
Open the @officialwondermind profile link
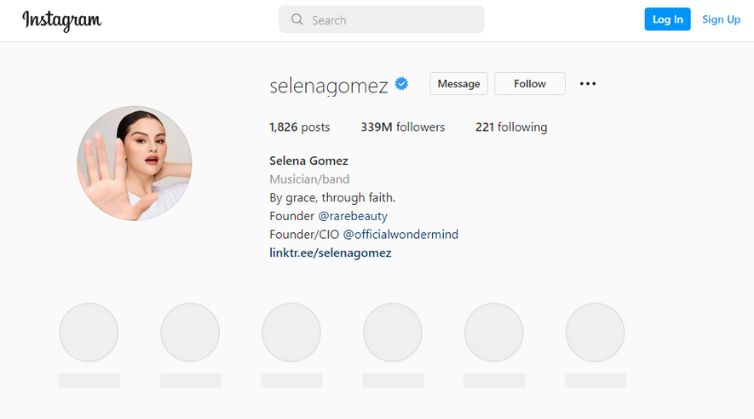[x=401, y=234]
